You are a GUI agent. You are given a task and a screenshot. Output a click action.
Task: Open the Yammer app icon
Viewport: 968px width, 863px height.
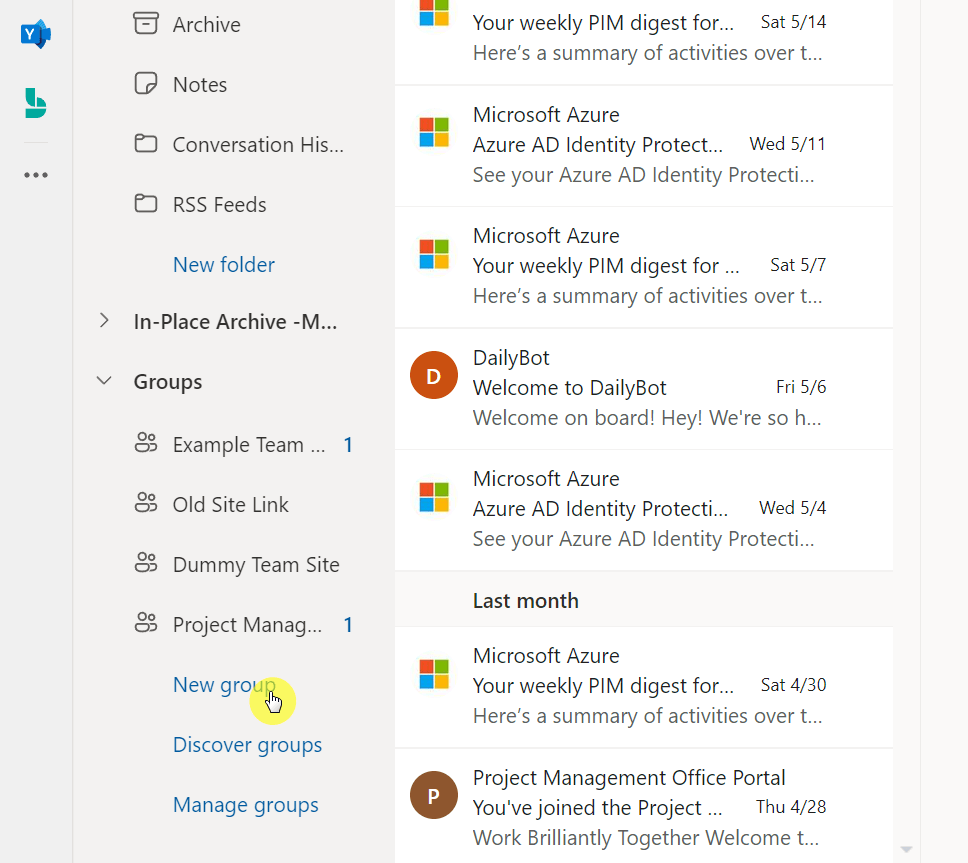(x=36, y=34)
